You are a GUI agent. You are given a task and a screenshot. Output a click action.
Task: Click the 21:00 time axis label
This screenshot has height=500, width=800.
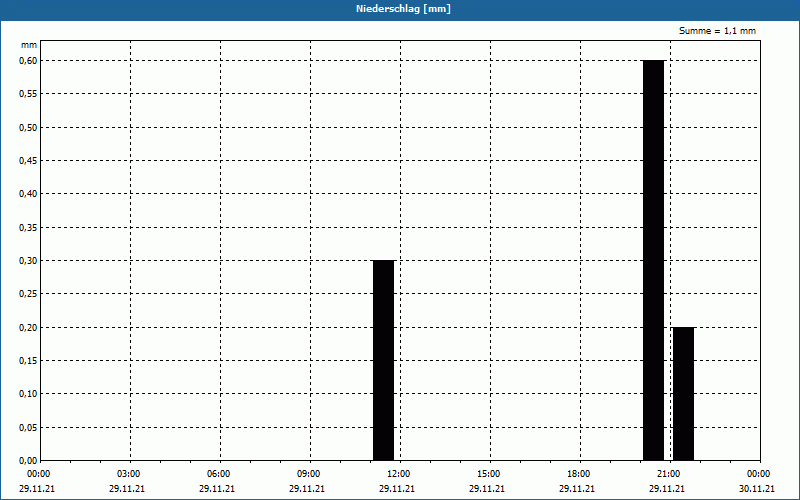(x=669, y=474)
